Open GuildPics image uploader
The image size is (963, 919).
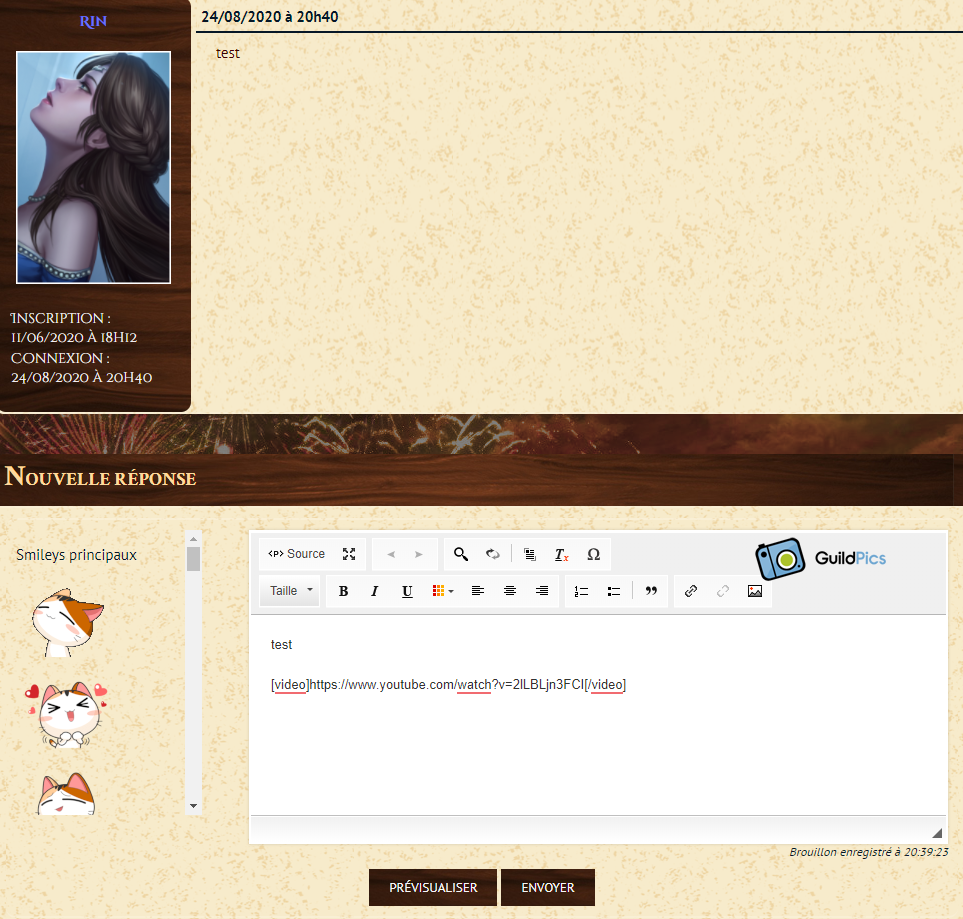pos(821,558)
